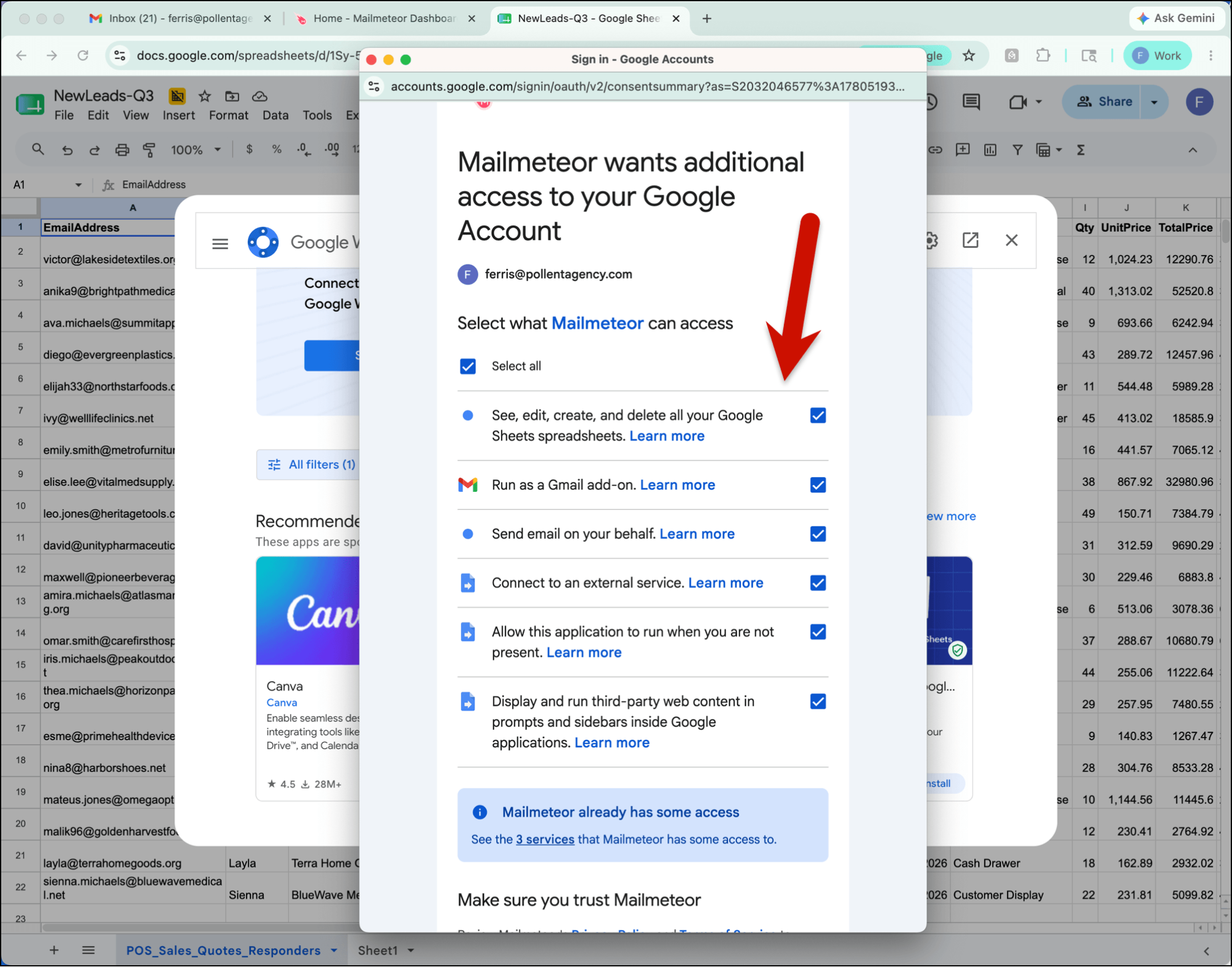Viewport: 1232px width, 967px height.
Task: Click Learn more for Google Sheets access
Action: coord(667,436)
